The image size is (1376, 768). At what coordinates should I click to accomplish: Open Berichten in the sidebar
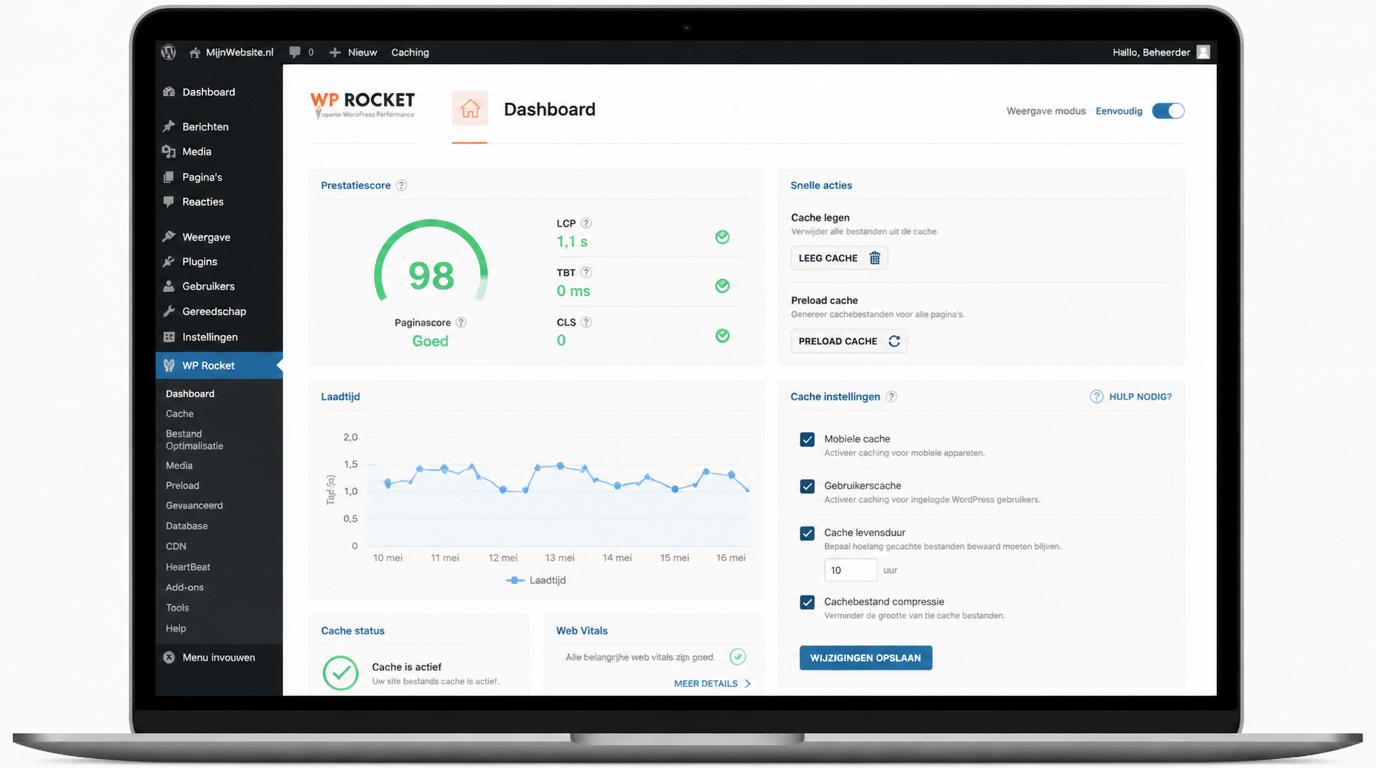tap(205, 127)
